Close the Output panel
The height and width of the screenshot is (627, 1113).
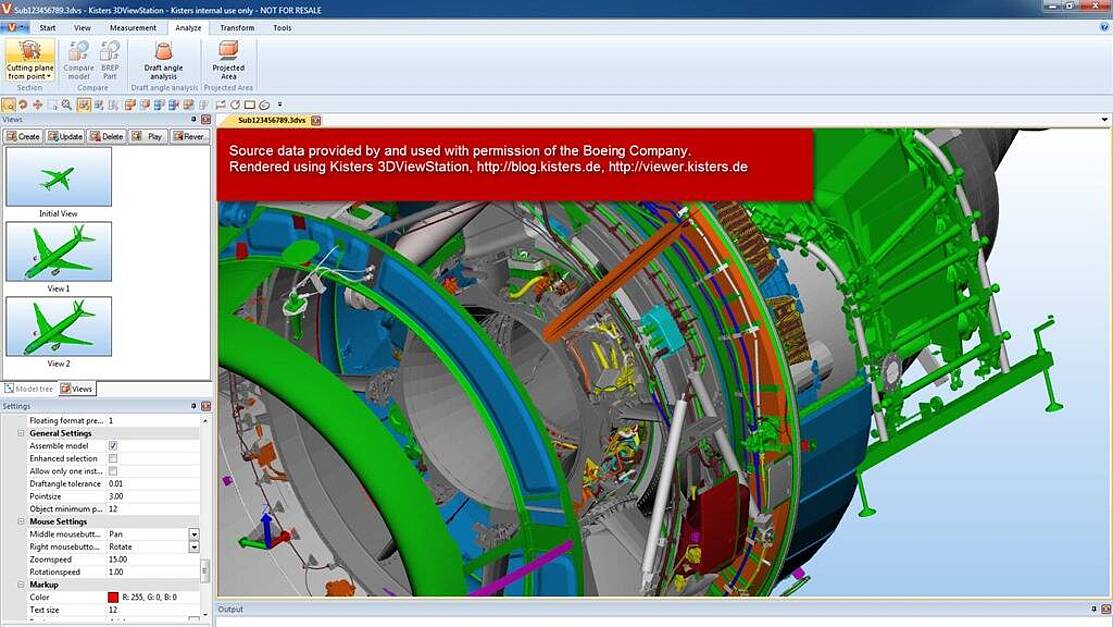pos(1106,609)
